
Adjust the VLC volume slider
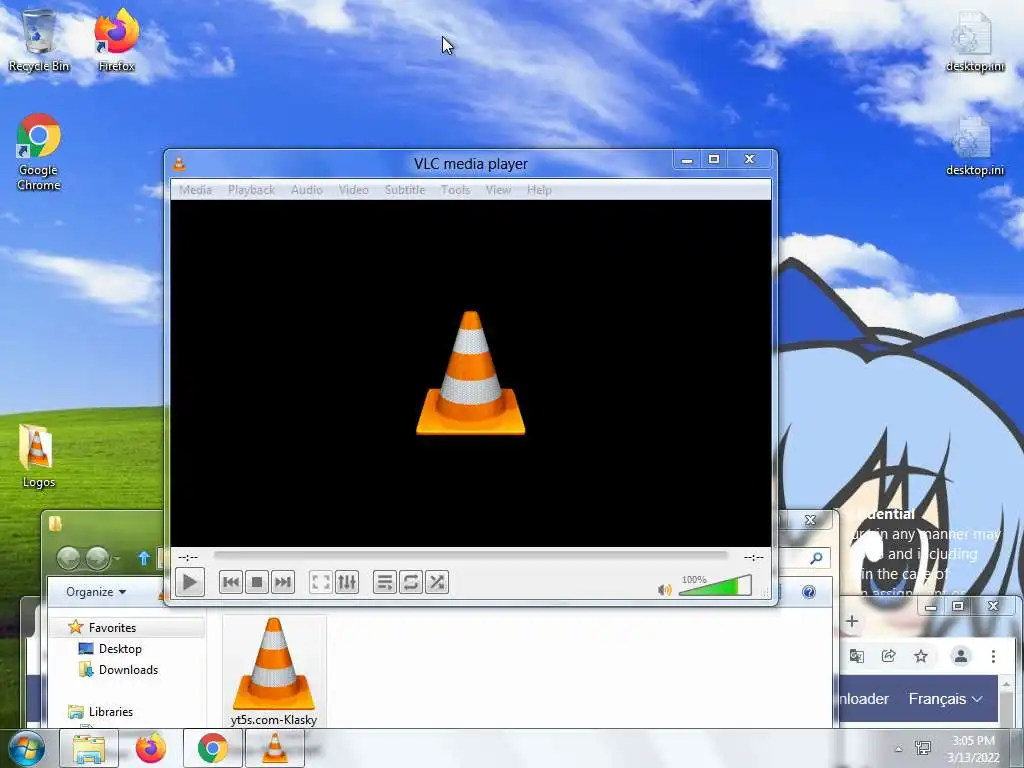(715, 585)
